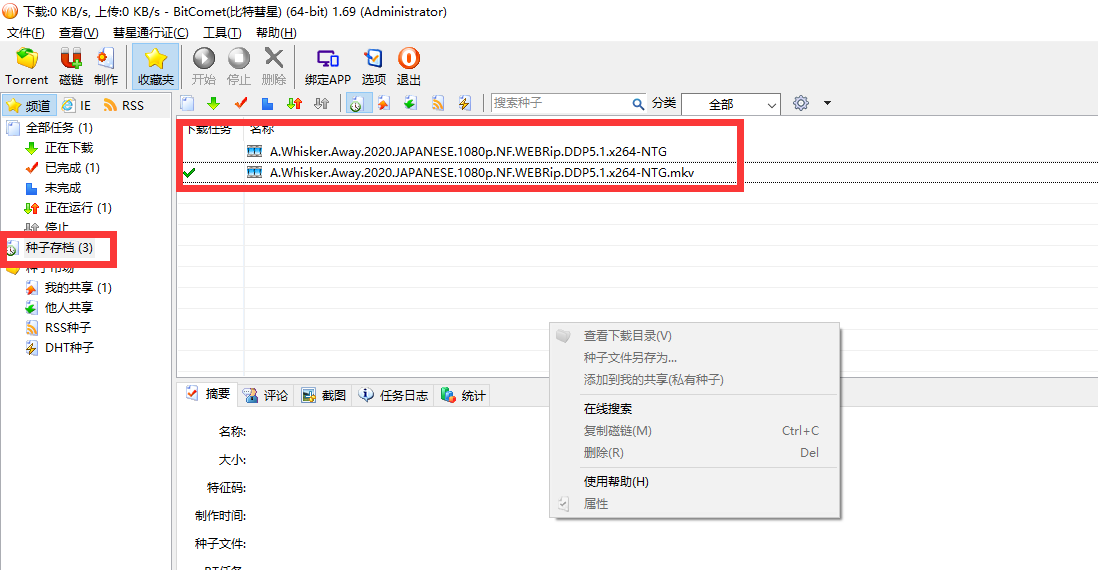Click the RSS torrents filter icon in filter bar
This screenshot has width=1098, height=570.
438,104
